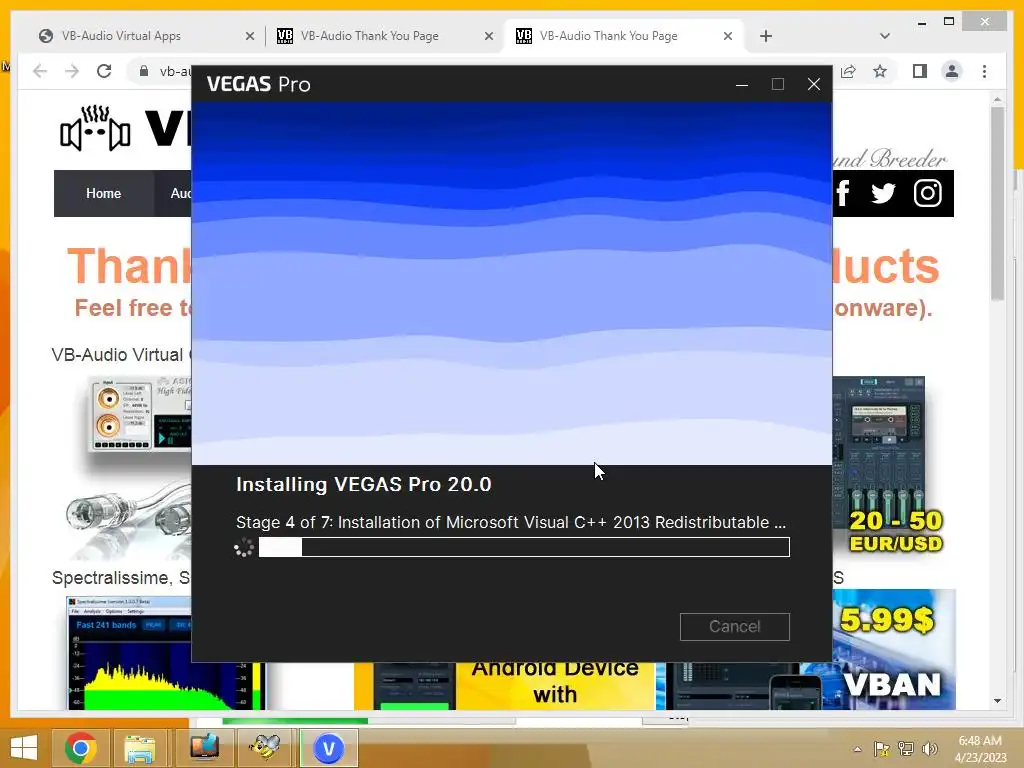
Task: Open clock showing 6:48 AM
Action: click(980, 749)
